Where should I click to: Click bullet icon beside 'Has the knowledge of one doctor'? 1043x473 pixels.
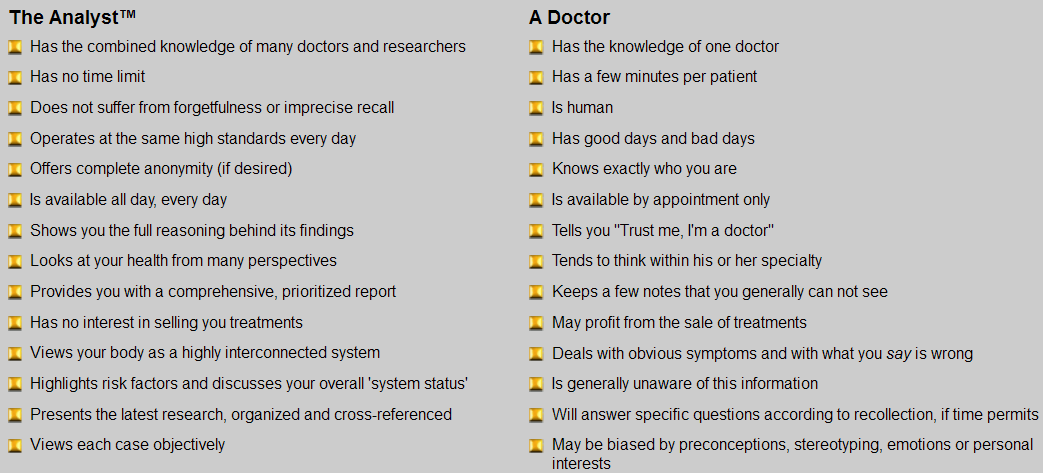click(536, 47)
